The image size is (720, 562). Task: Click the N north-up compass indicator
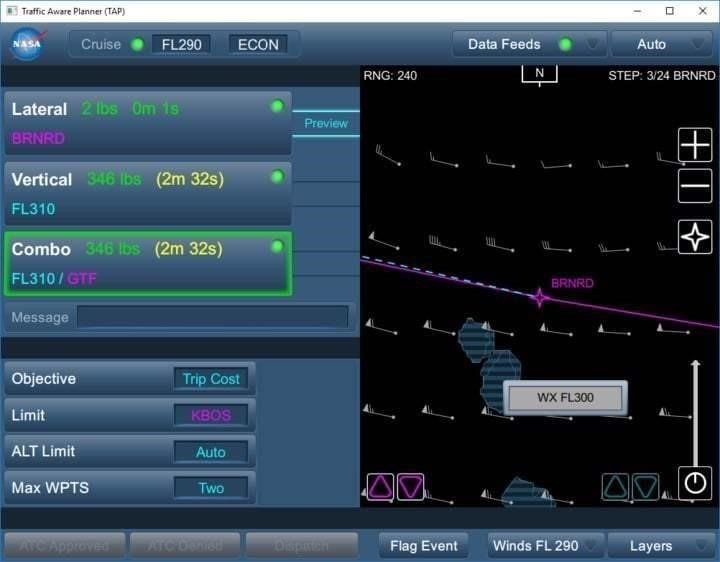pyautogui.click(x=540, y=74)
